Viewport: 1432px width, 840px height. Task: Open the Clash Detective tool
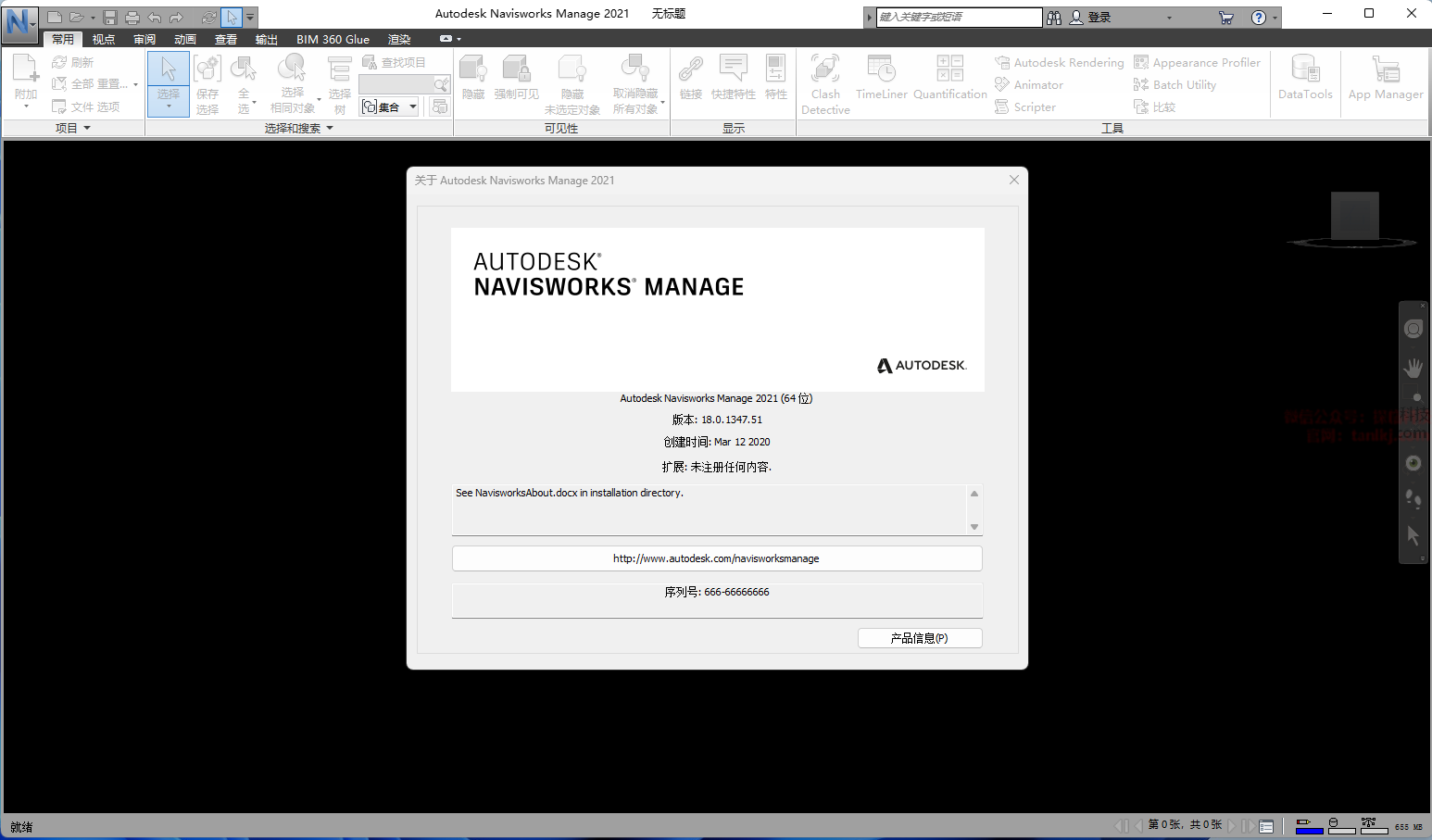824,83
